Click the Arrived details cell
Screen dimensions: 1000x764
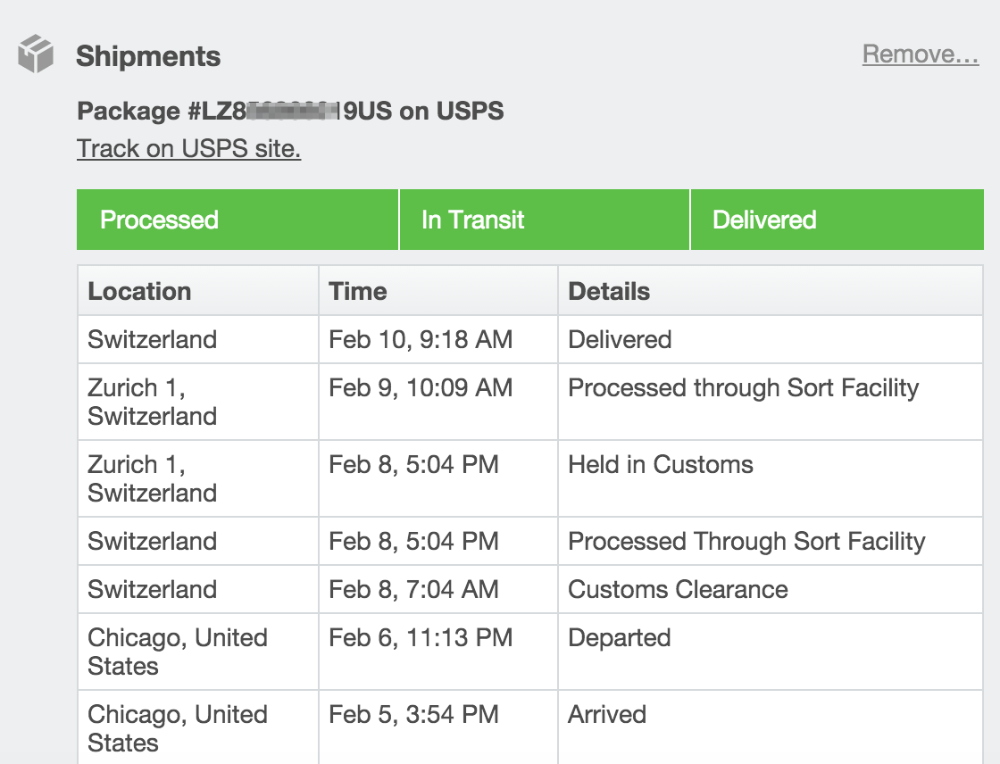click(x=607, y=715)
